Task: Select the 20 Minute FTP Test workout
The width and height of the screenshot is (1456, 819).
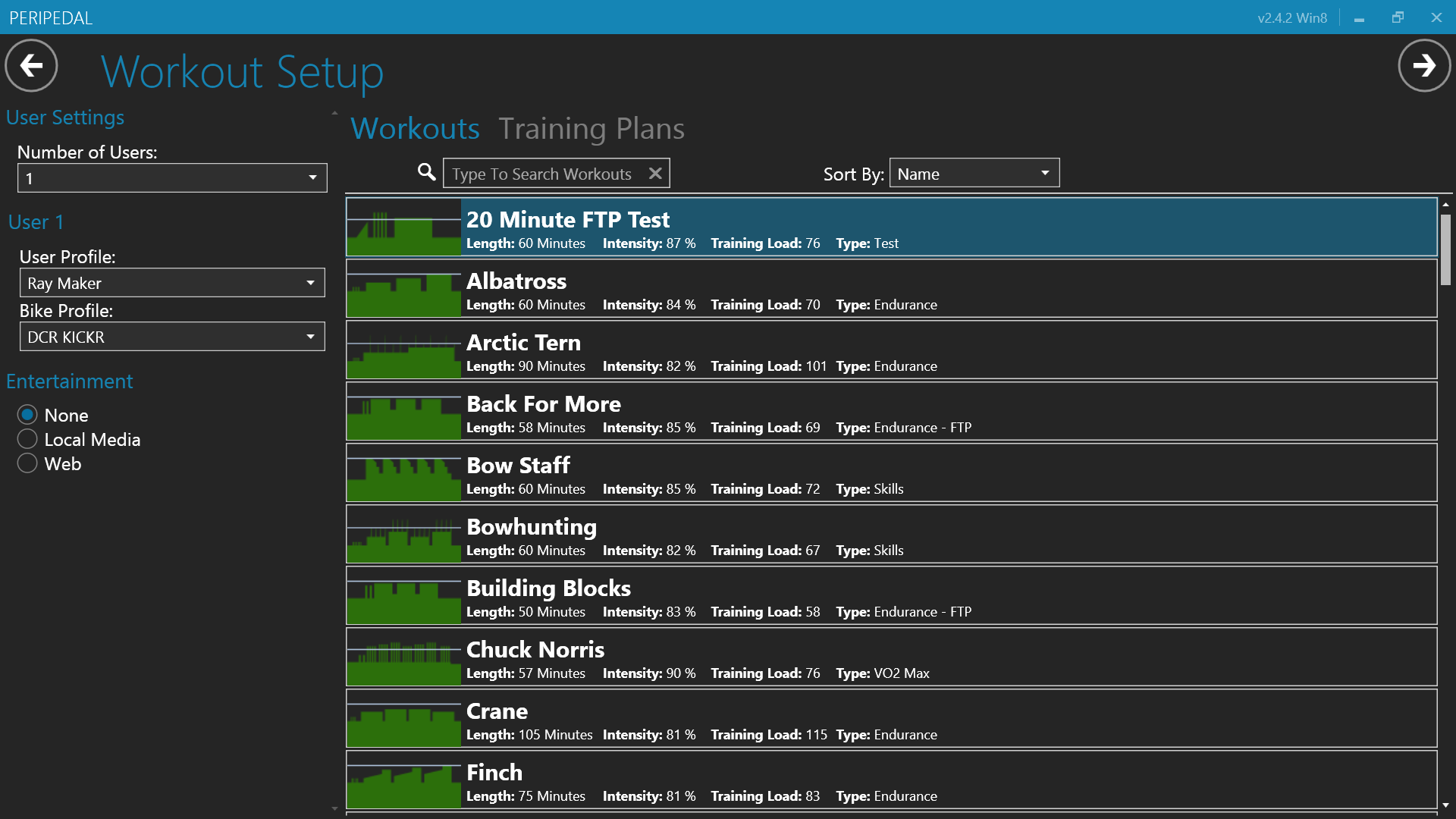Action: pos(892,227)
